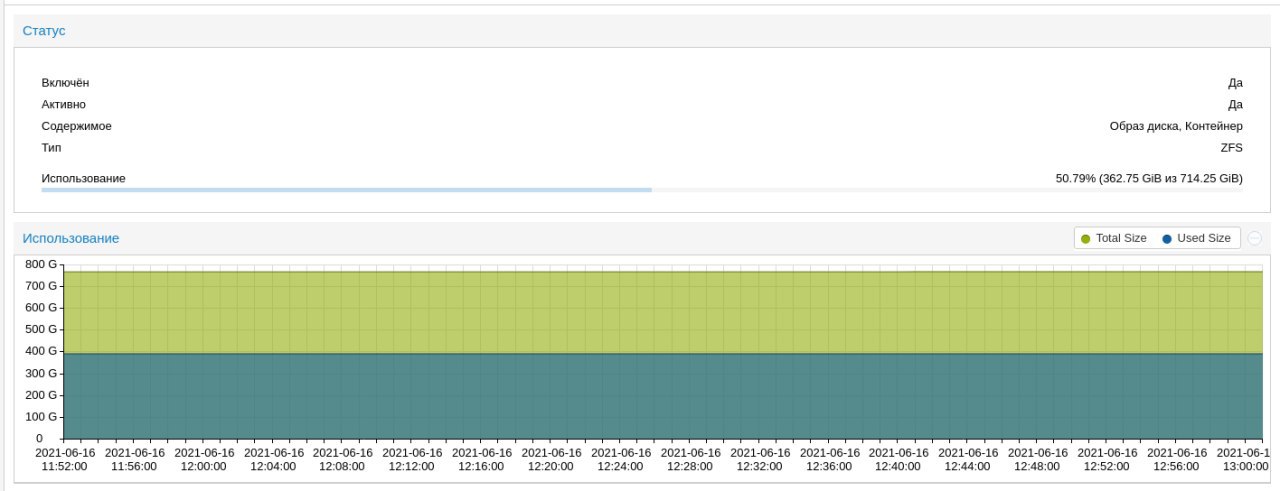This screenshot has width=1280, height=491.
Task: Click the 300 G y-axis label
Action: pos(41,373)
